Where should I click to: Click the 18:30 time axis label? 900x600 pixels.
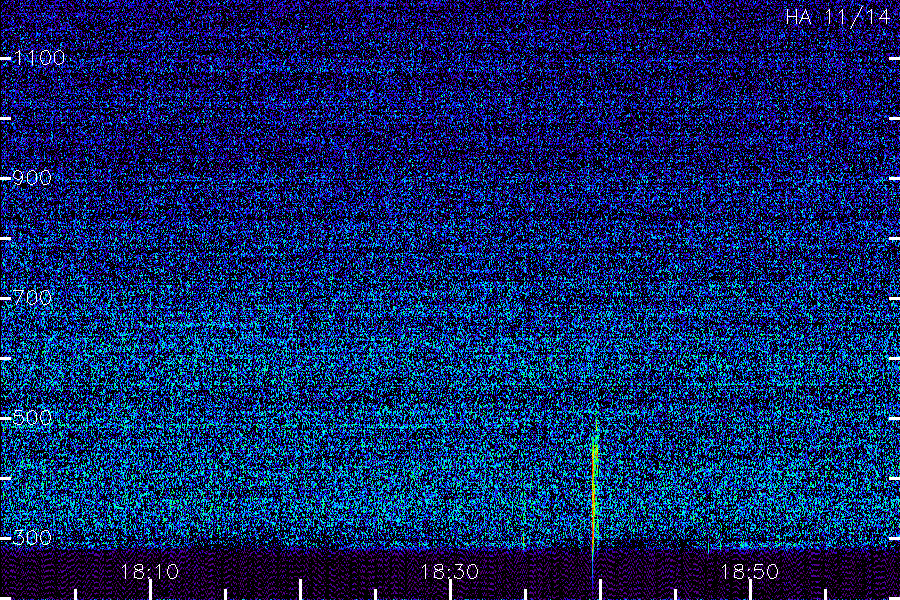pyautogui.click(x=449, y=572)
